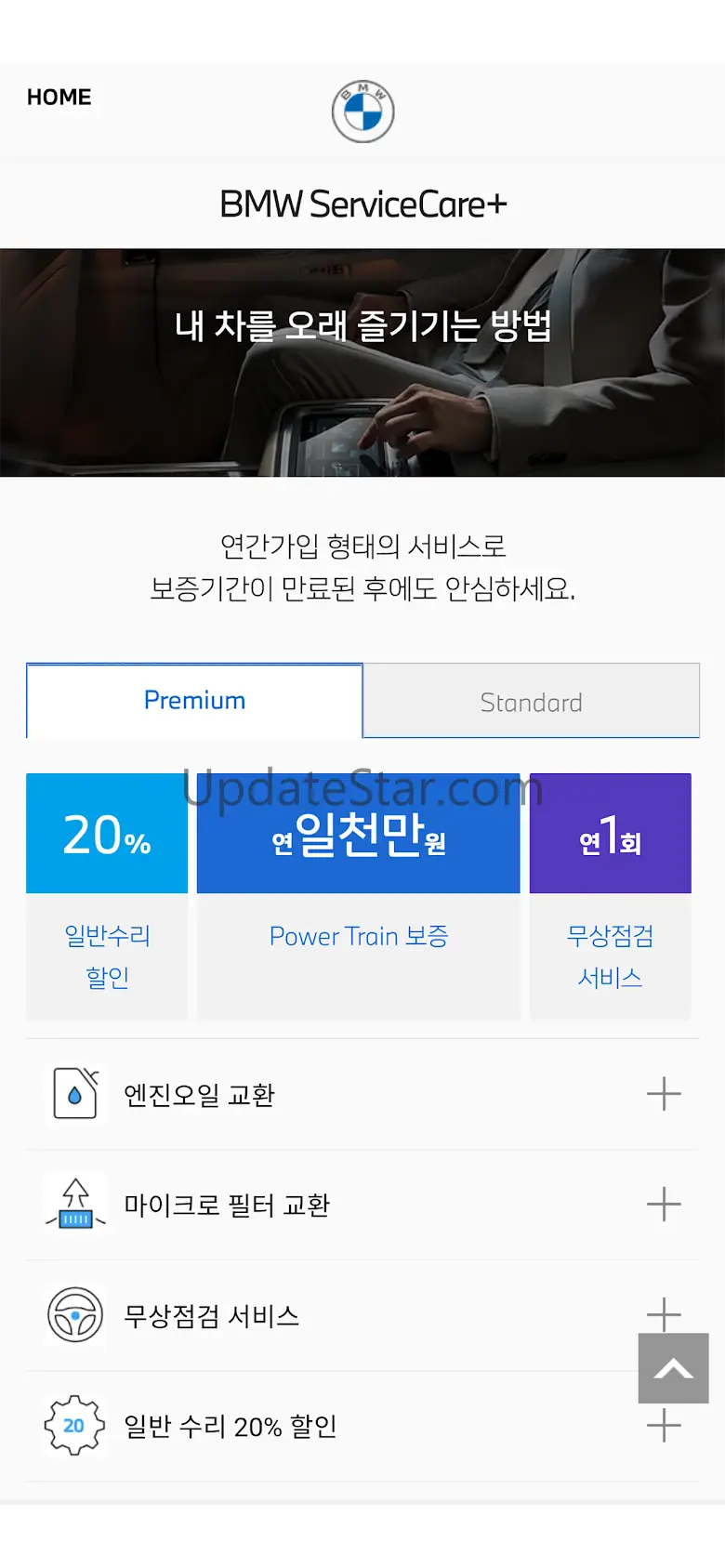Click the hero banner car interior image
Viewport: 725px width, 1568px height.
tap(362, 409)
